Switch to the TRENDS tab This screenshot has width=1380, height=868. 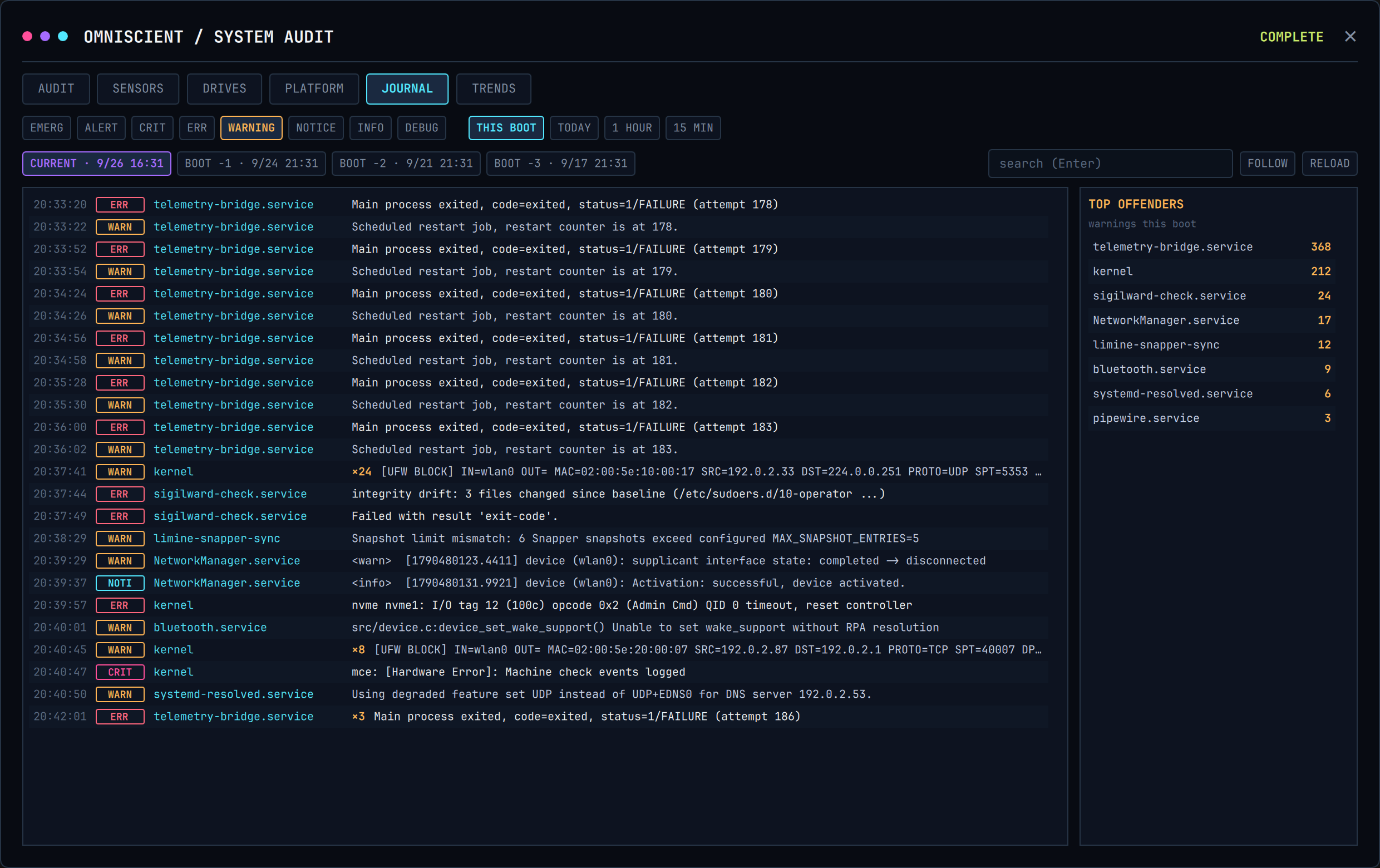point(494,89)
